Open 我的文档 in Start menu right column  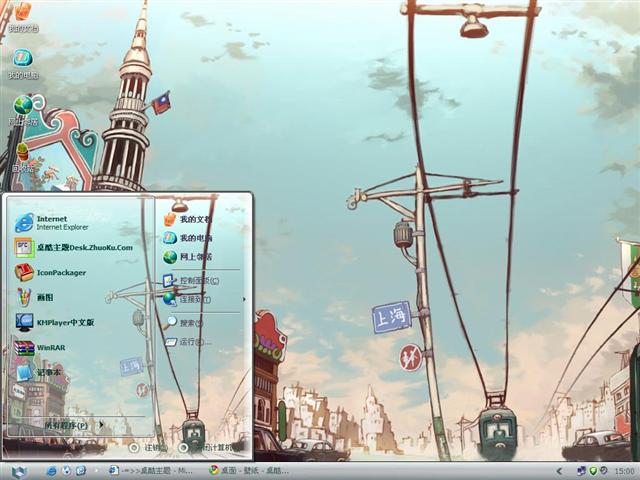click(x=188, y=220)
